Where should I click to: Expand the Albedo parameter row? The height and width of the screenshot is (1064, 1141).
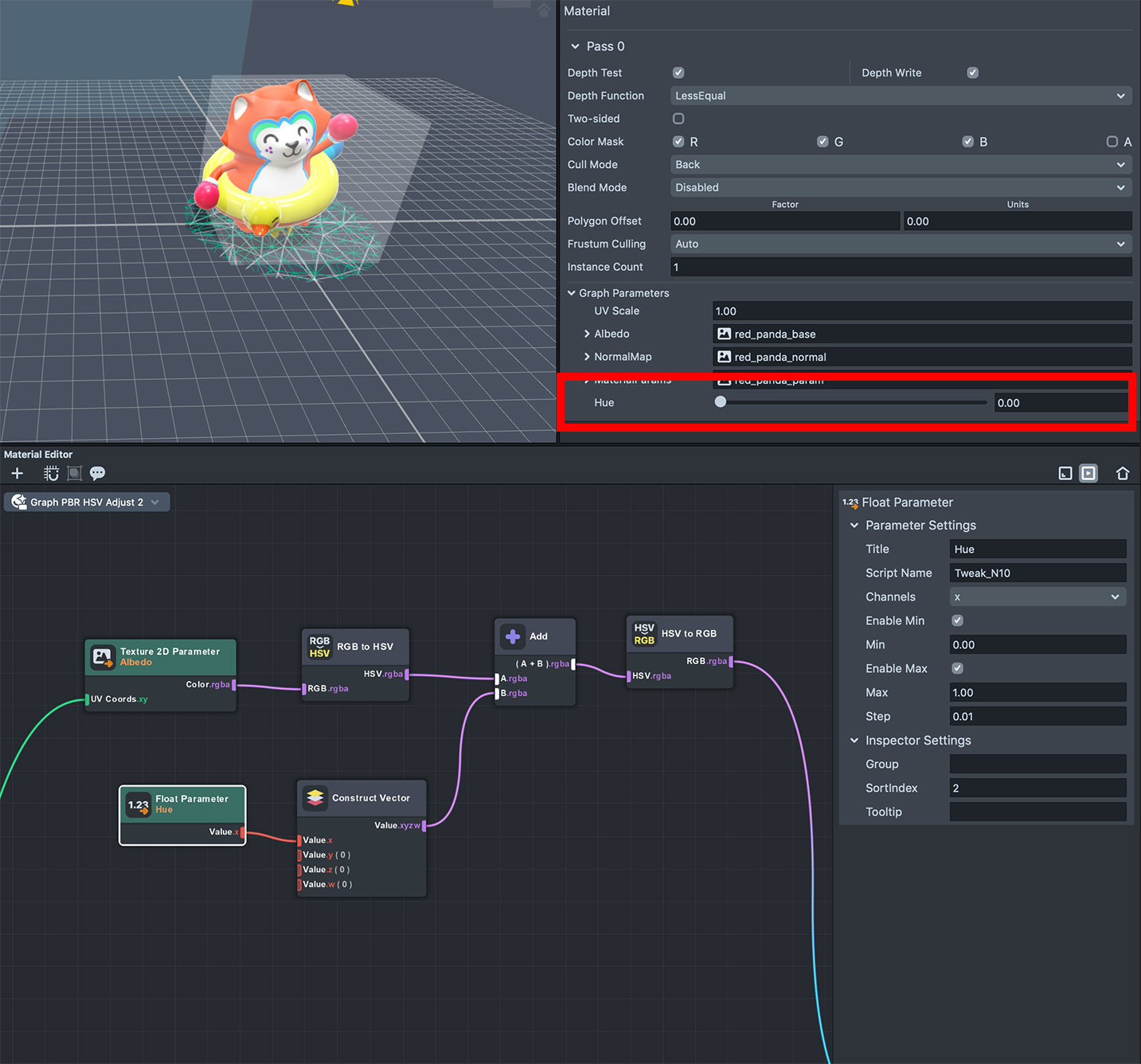[x=587, y=334]
